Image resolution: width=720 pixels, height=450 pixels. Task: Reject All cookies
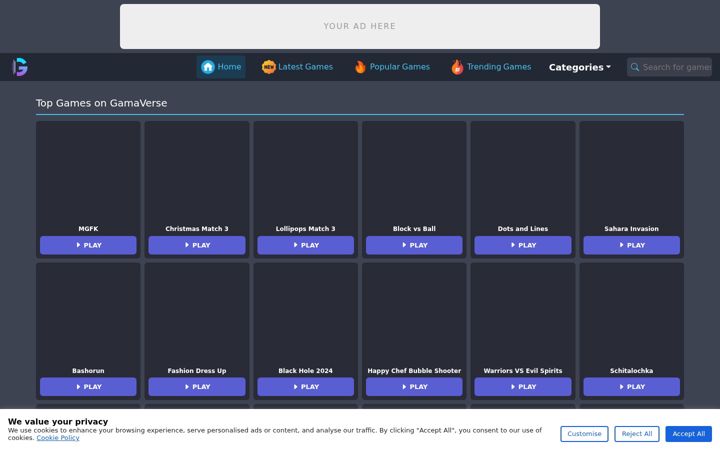pos(637,433)
